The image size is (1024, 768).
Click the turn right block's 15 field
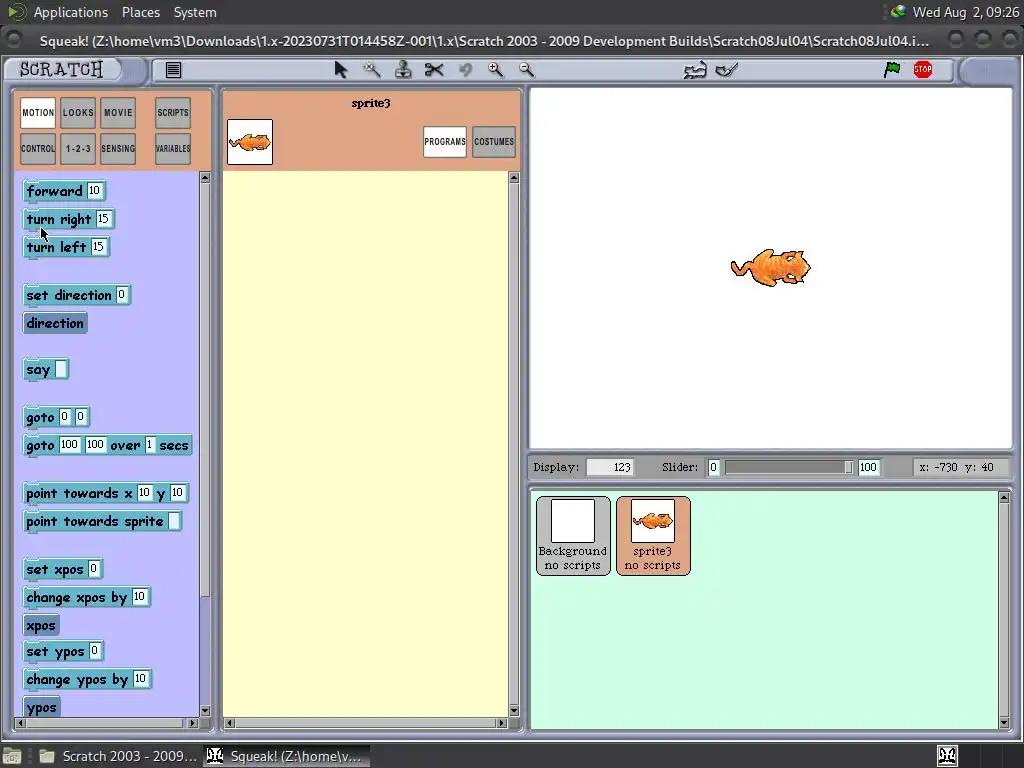point(103,218)
